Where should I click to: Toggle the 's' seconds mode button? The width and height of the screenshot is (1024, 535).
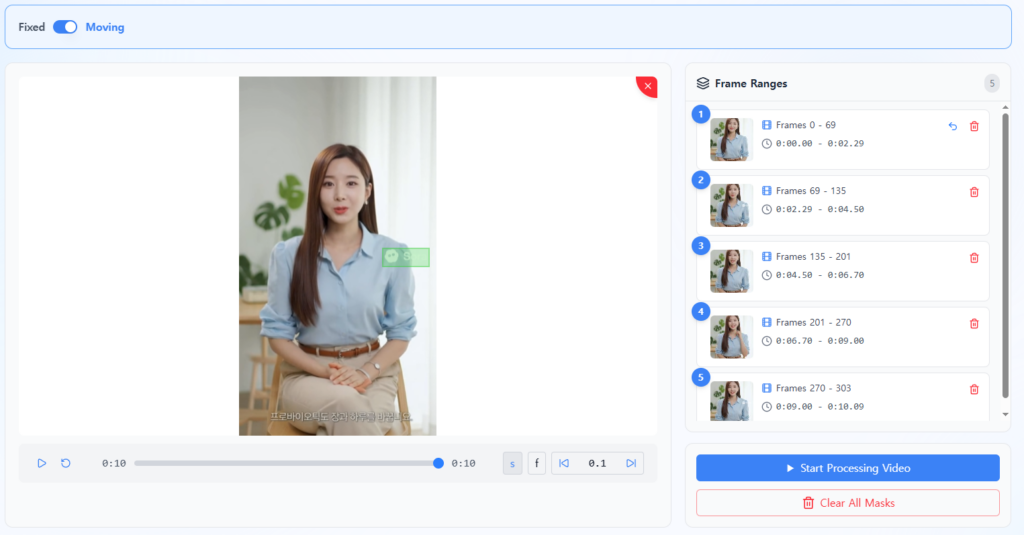[512, 463]
